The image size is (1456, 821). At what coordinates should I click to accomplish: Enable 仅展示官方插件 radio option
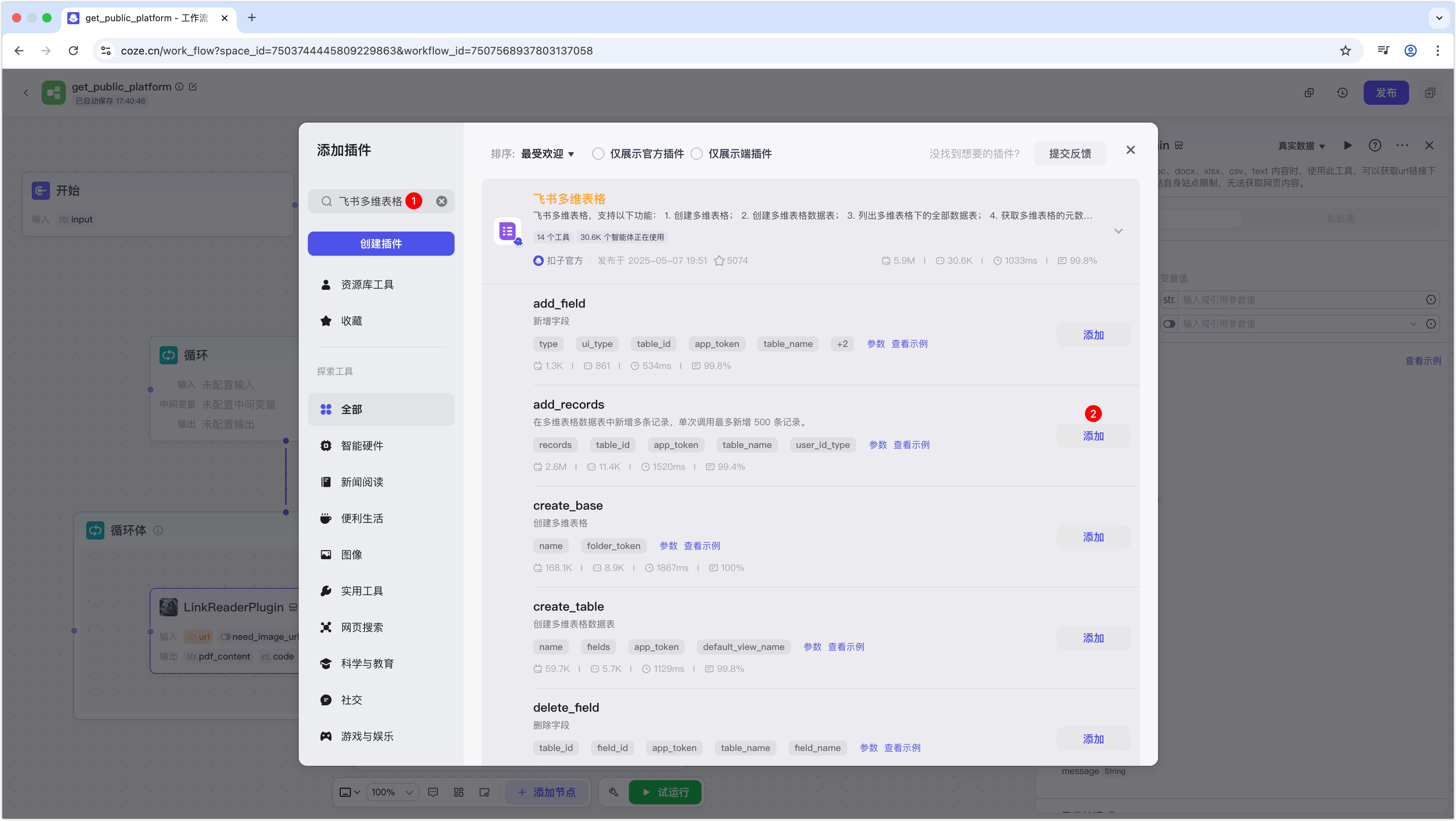598,154
